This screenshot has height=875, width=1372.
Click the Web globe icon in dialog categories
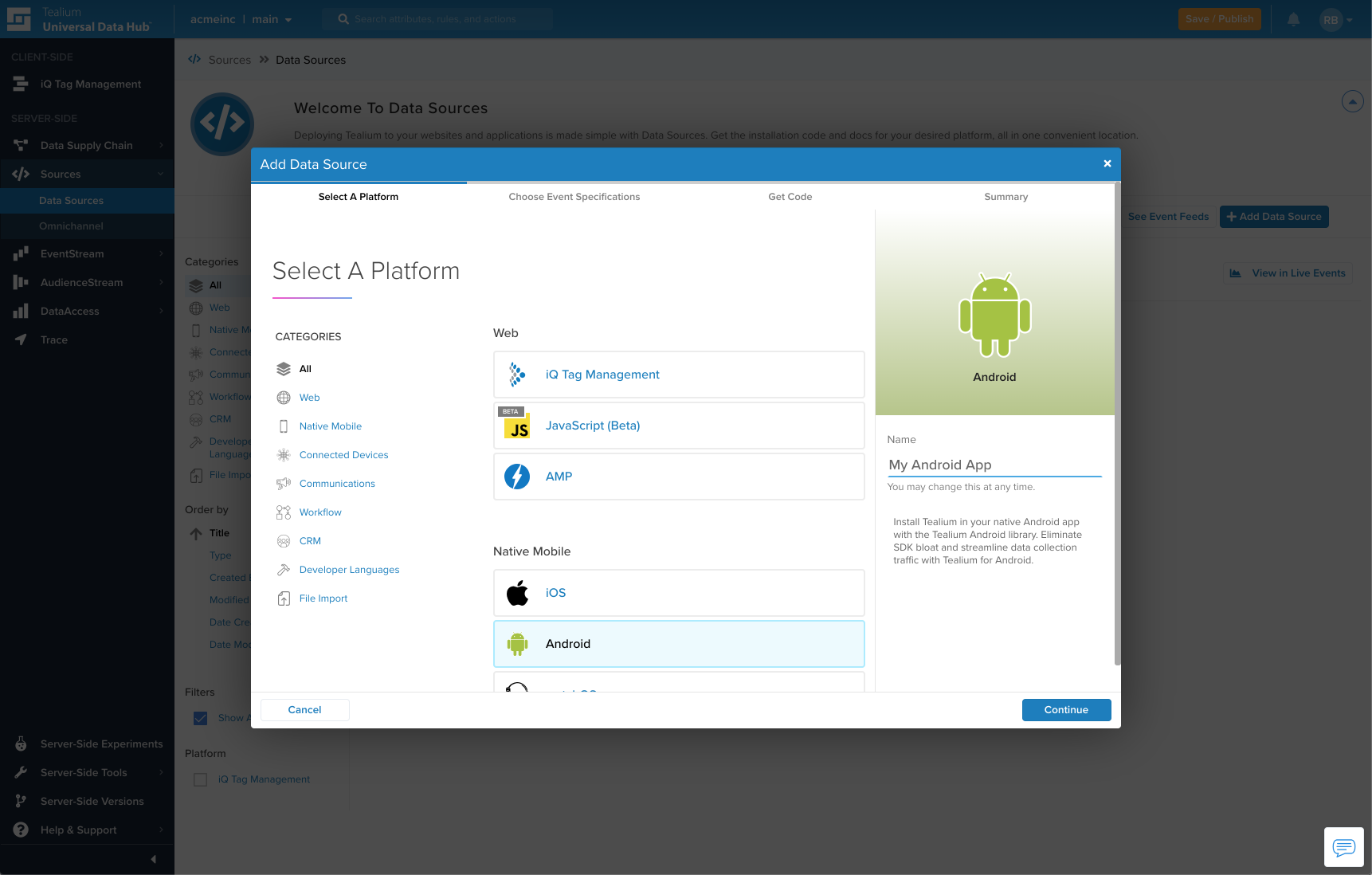[284, 398]
